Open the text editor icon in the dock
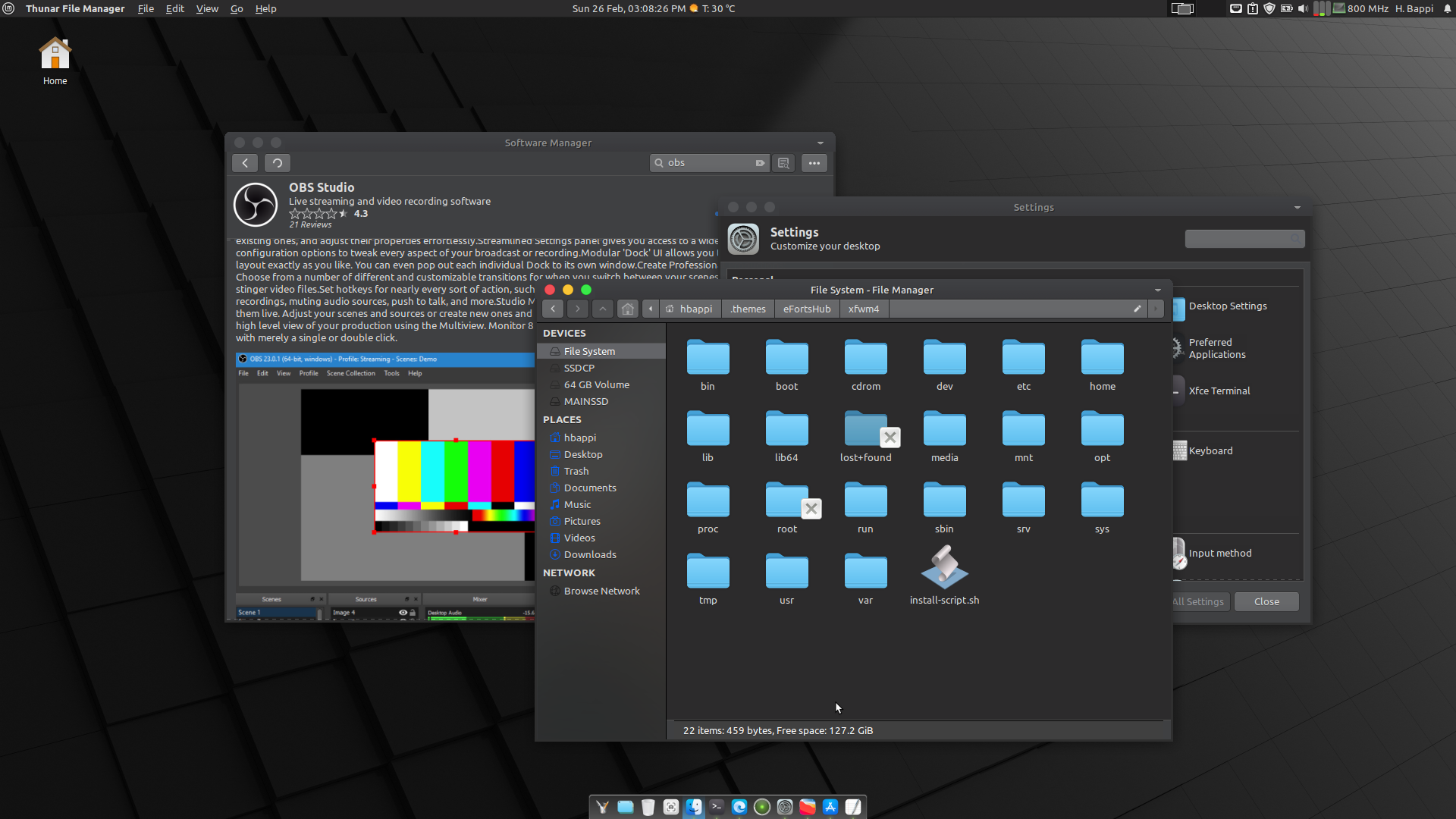The height and width of the screenshot is (819, 1456). (x=853, y=807)
